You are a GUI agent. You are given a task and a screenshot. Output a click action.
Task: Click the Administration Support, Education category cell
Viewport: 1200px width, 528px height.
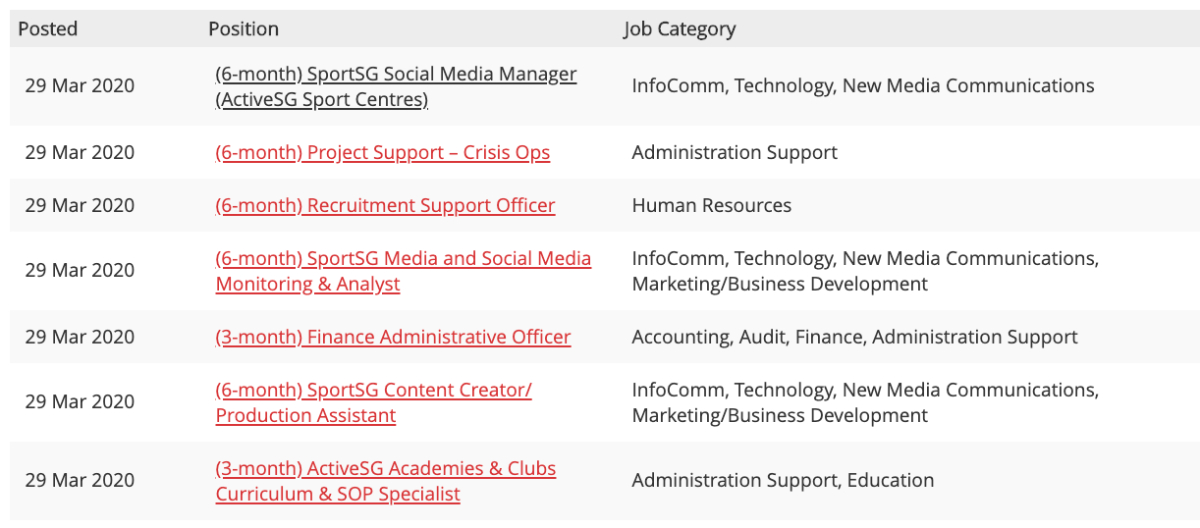click(x=782, y=481)
